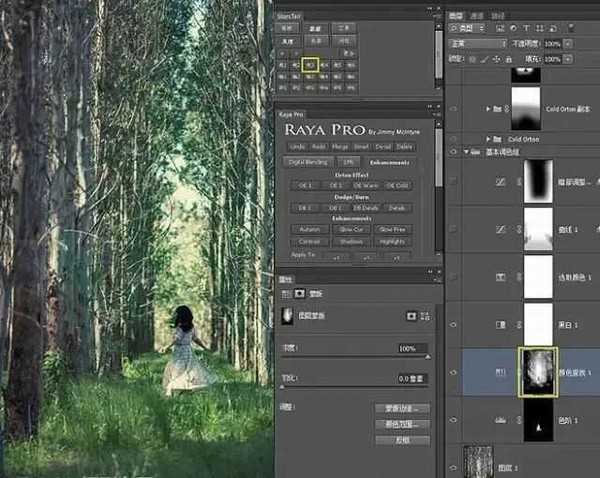Screen dimensions: 600x478
Task: Collapse the 基本调色组 layer group
Action: coord(468,153)
